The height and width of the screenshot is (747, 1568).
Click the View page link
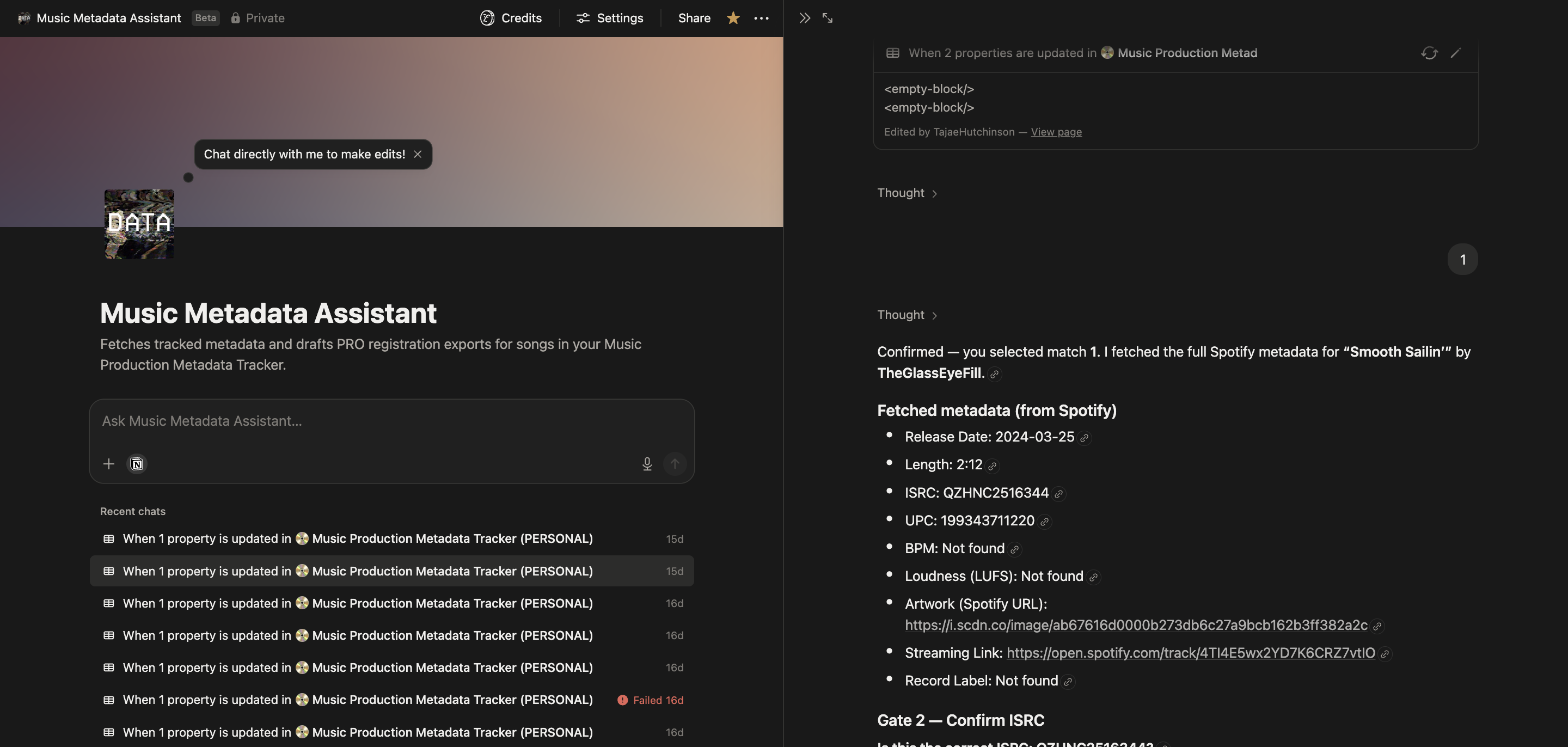pyautogui.click(x=1056, y=132)
